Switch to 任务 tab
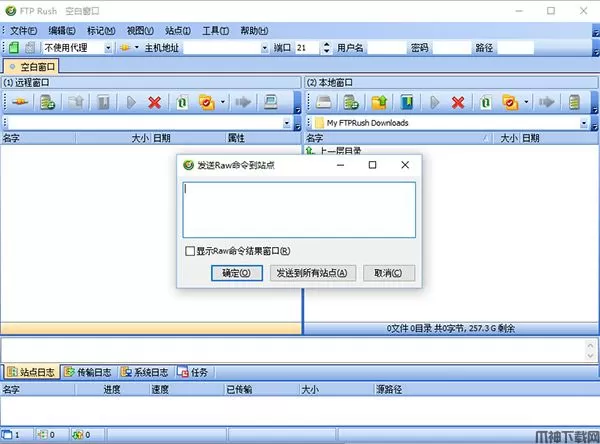Screen dimensions: 600x444 193,372
